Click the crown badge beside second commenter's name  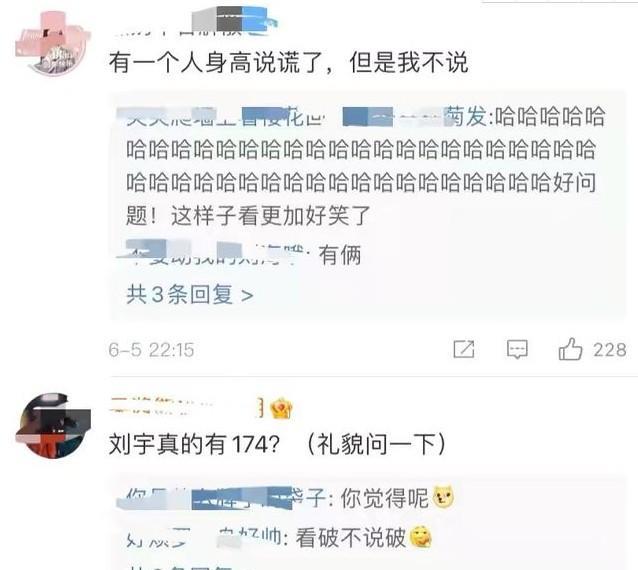click(x=282, y=408)
